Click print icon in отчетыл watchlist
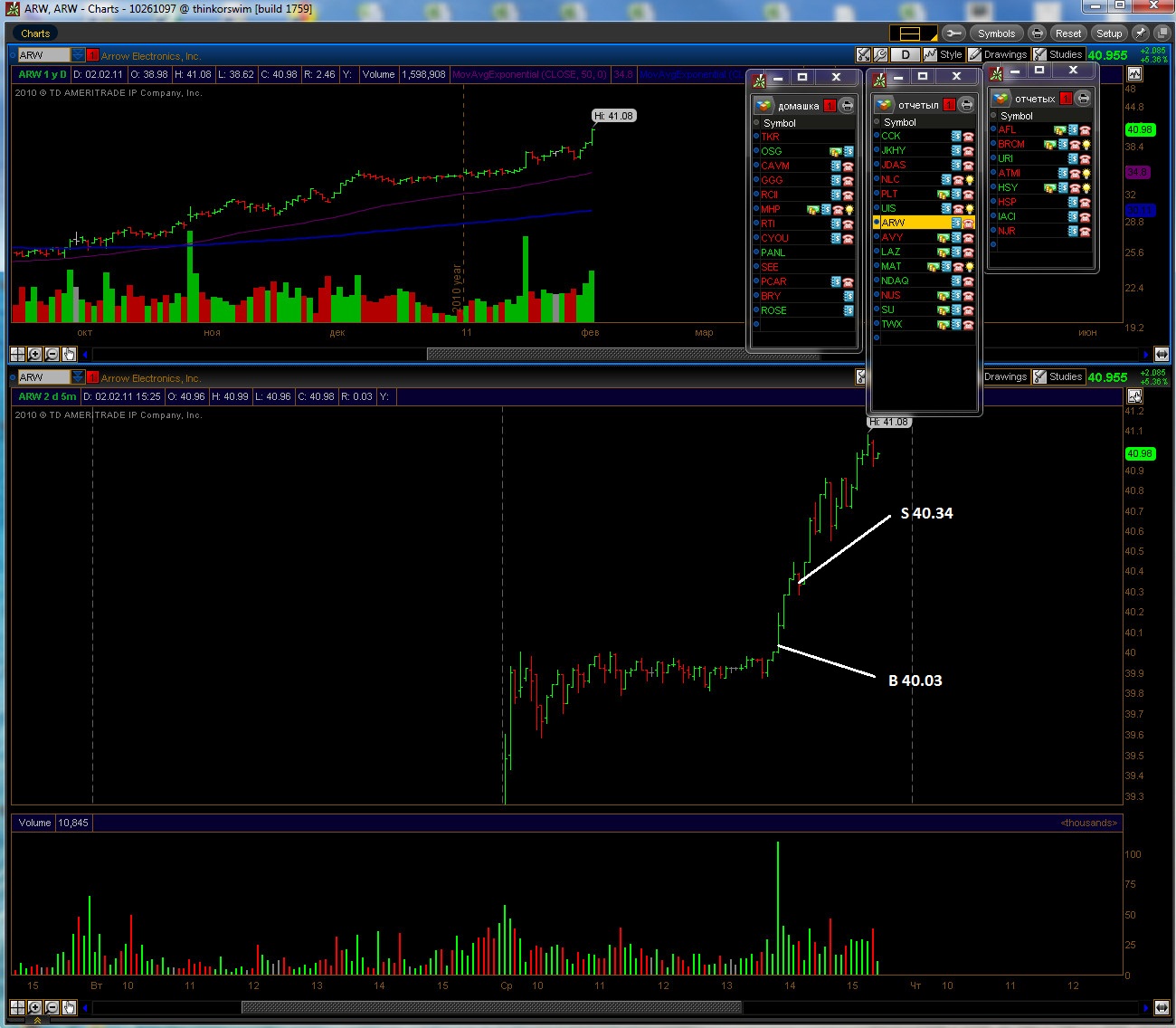This screenshot has height=1028, width=1176. pyautogui.click(x=966, y=105)
